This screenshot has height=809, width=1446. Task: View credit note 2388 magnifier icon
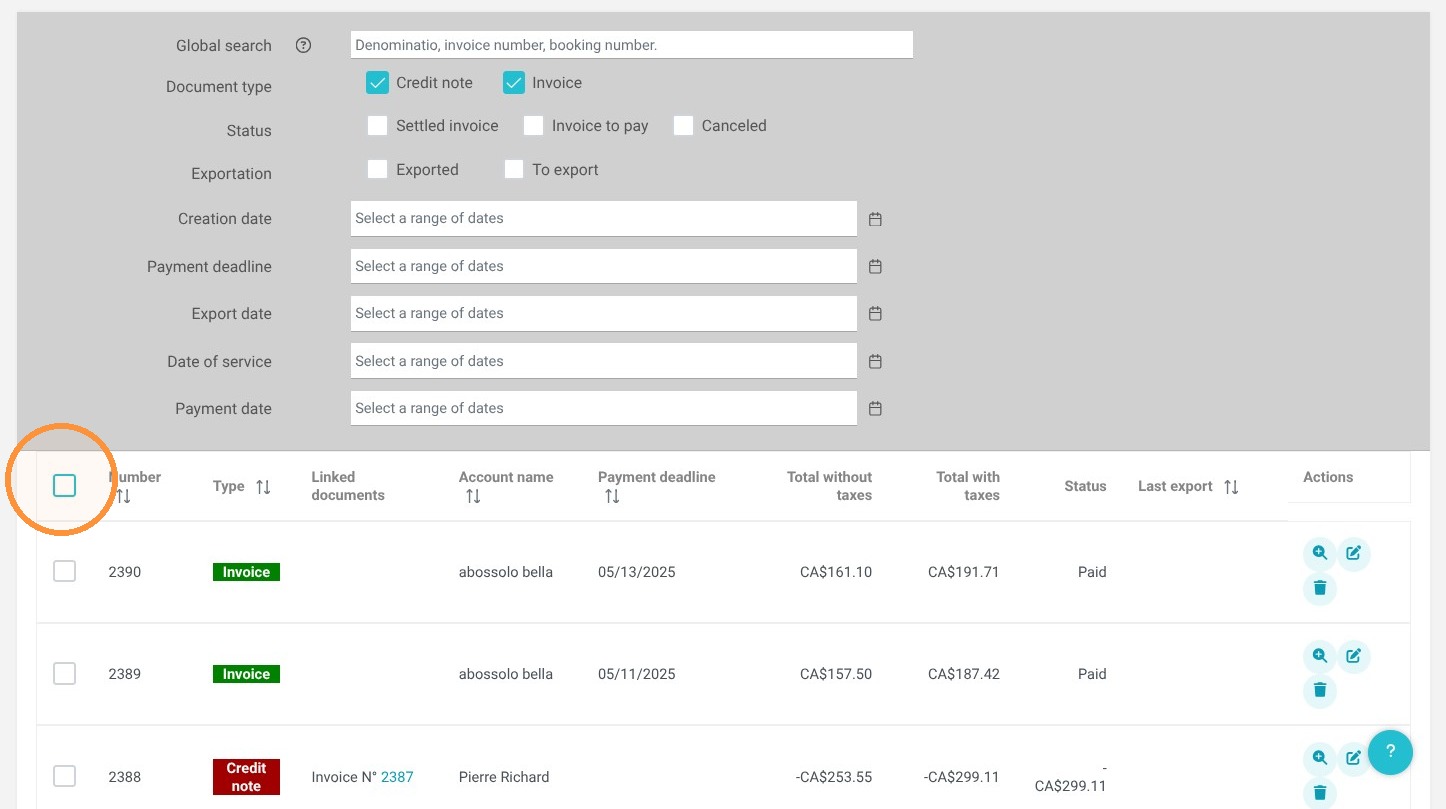[x=1320, y=758]
